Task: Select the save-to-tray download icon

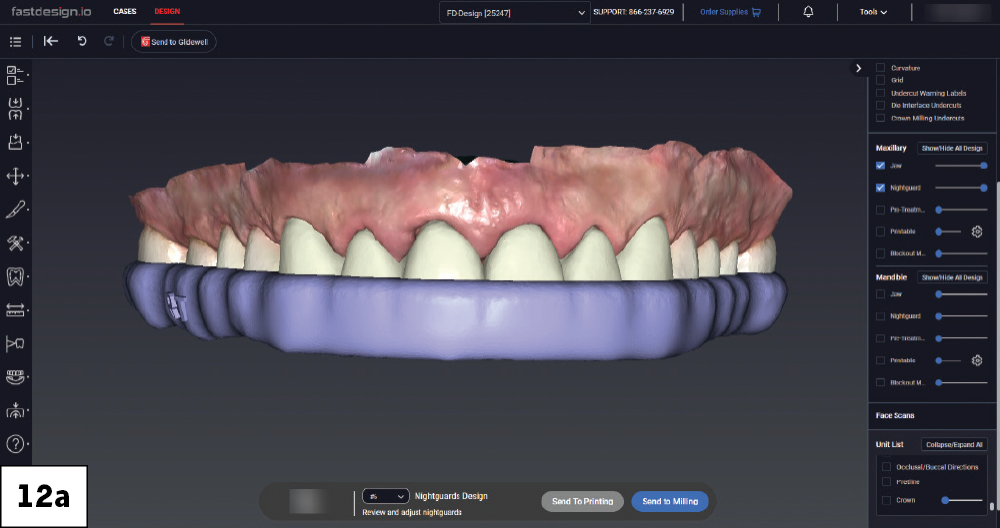Action: point(15,142)
